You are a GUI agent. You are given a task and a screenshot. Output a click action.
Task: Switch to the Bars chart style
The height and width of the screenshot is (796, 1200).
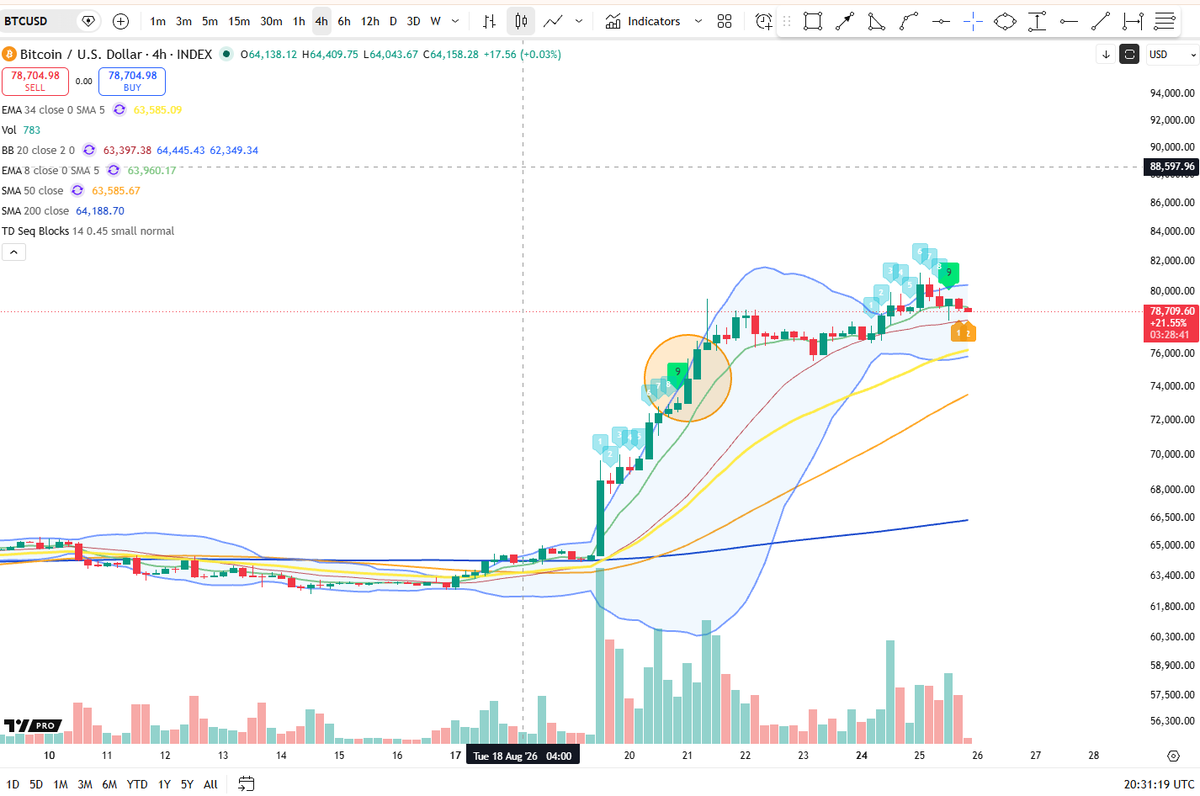coord(489,21)
